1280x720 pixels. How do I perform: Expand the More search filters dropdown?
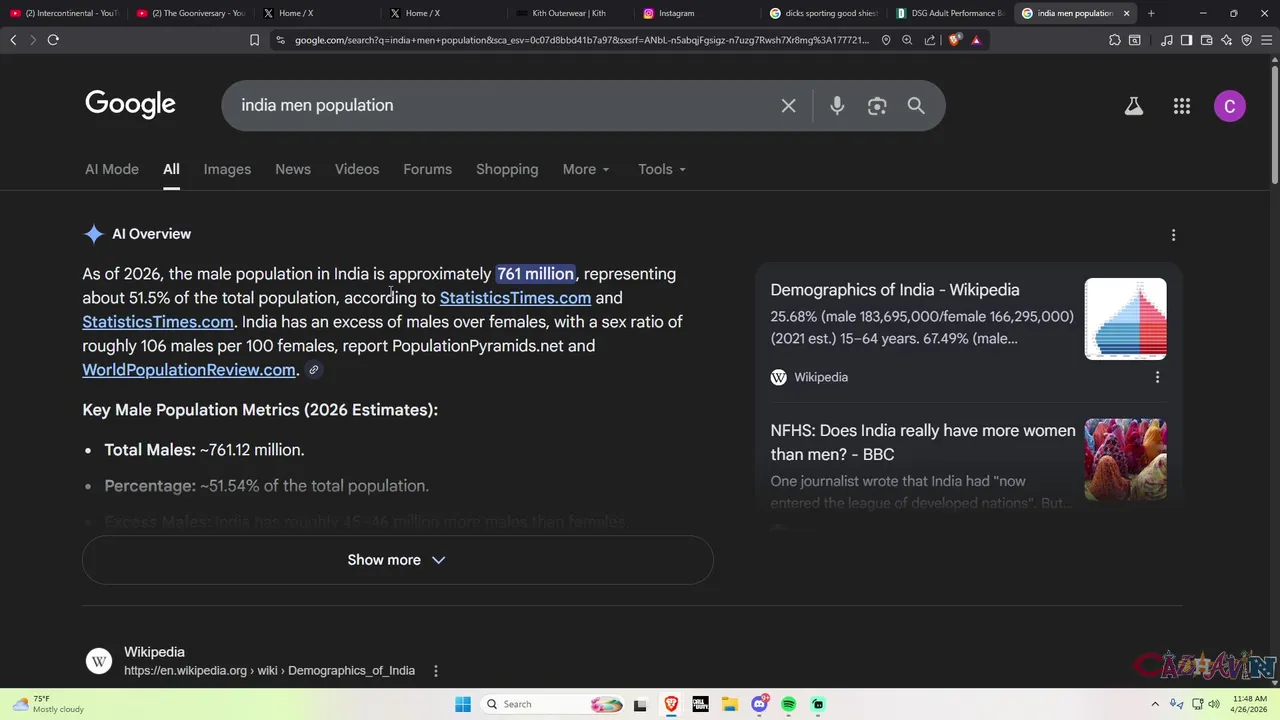[586, 169]
